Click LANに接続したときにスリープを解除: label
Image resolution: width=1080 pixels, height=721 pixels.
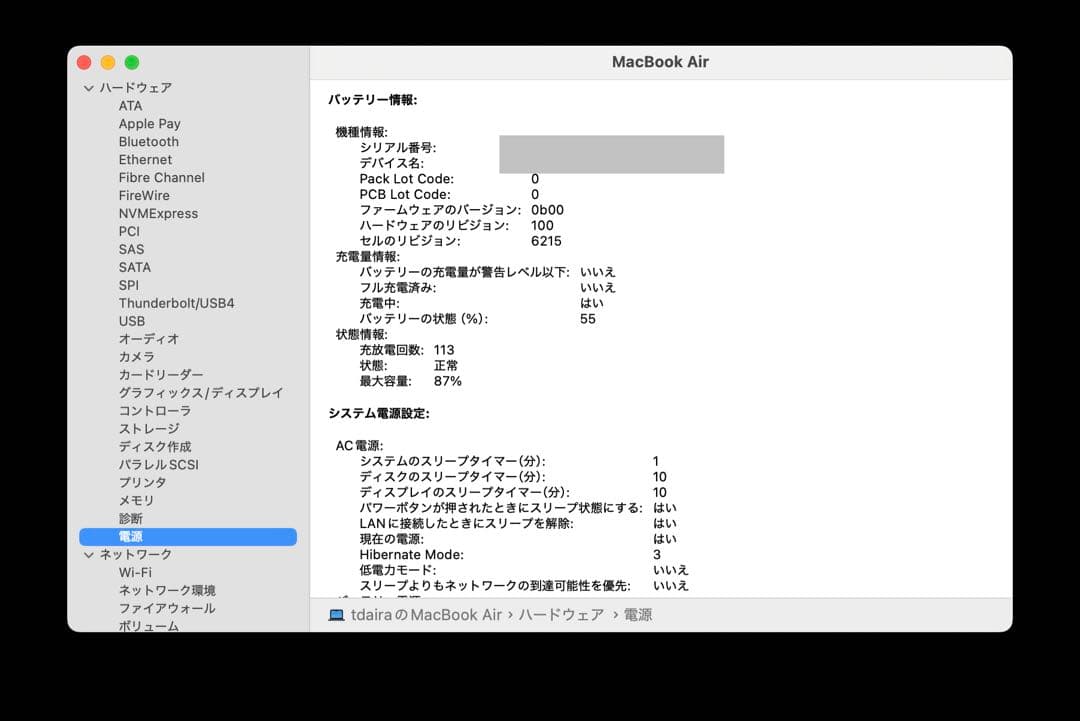coord(466,523)
